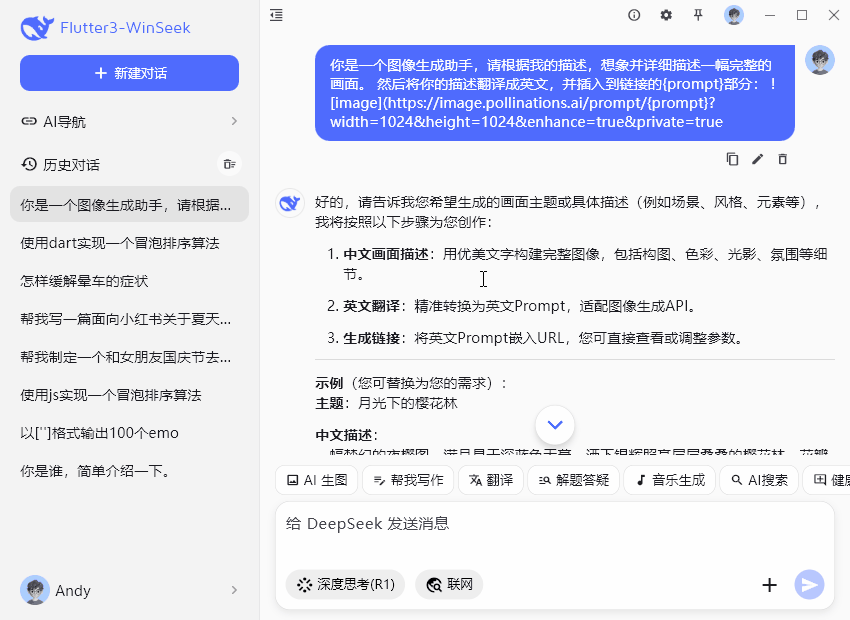The height and width of the screenshot is (620, 850).
Task: Expand the Andy profile chevron
Action: [234, 590]
